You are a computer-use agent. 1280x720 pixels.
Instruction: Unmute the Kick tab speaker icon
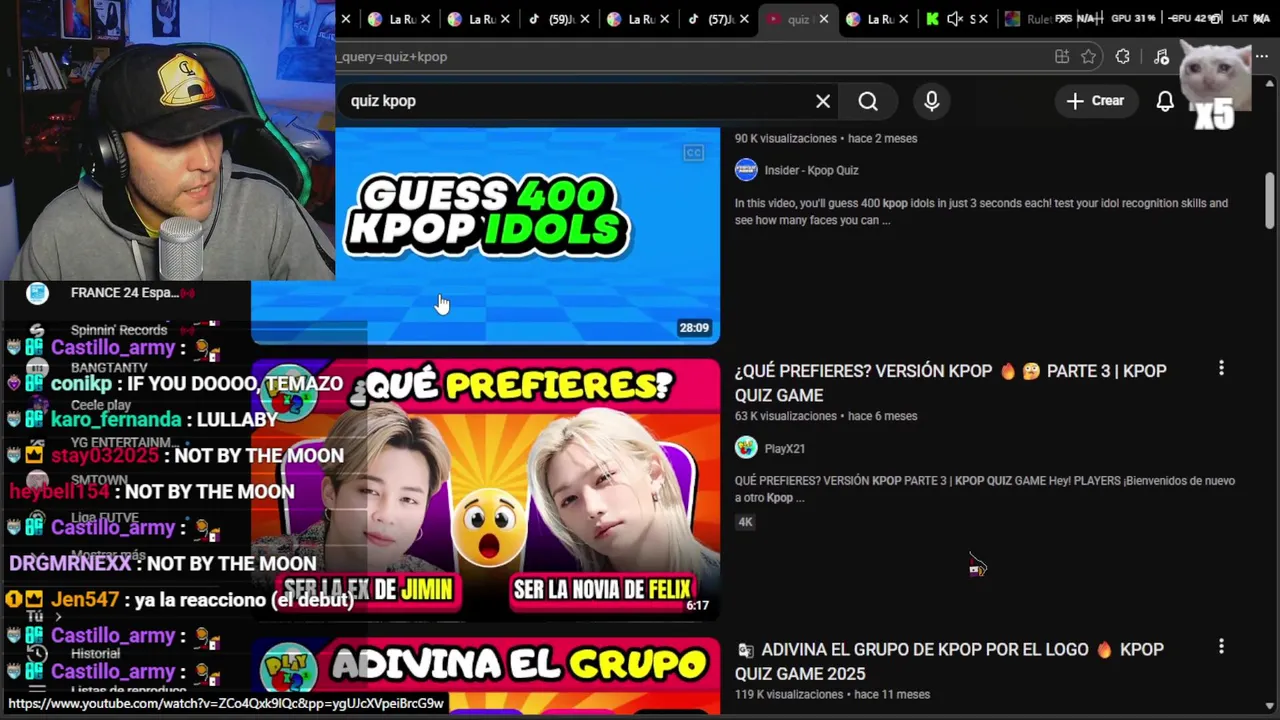point(954,19)
